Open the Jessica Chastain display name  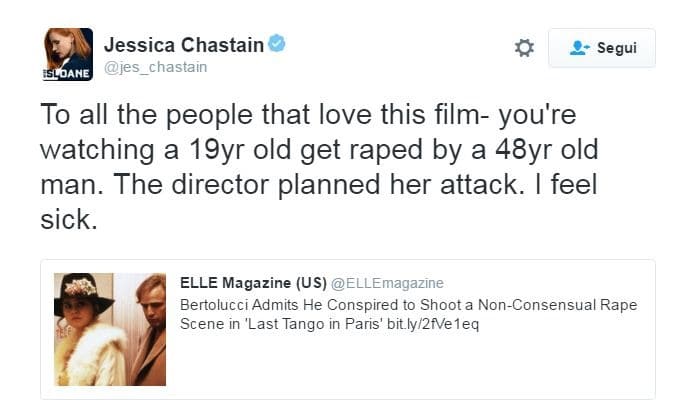point(184,45)
